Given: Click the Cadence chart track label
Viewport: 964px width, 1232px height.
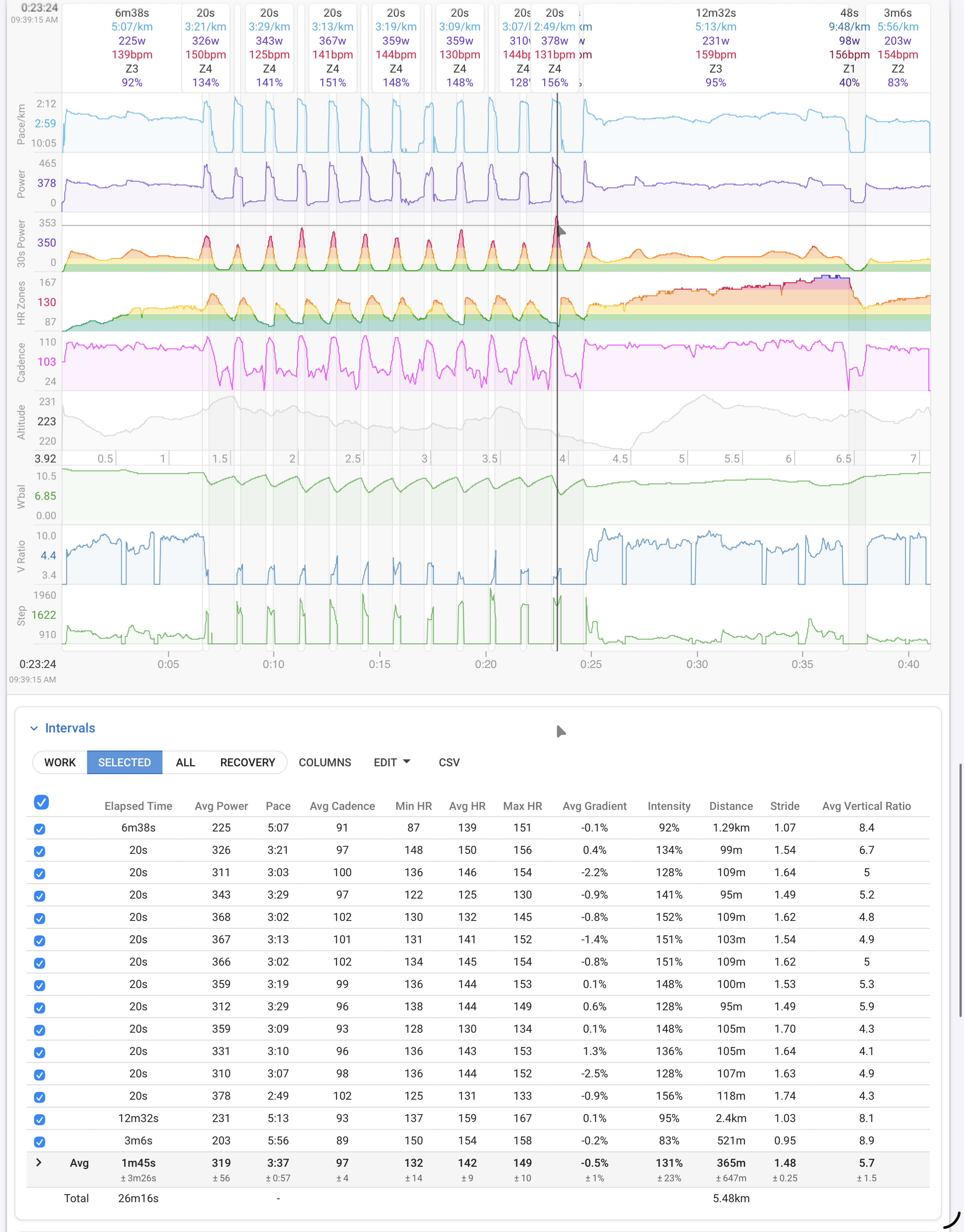Looking at the screenshot, I should [x=21, y=362].
